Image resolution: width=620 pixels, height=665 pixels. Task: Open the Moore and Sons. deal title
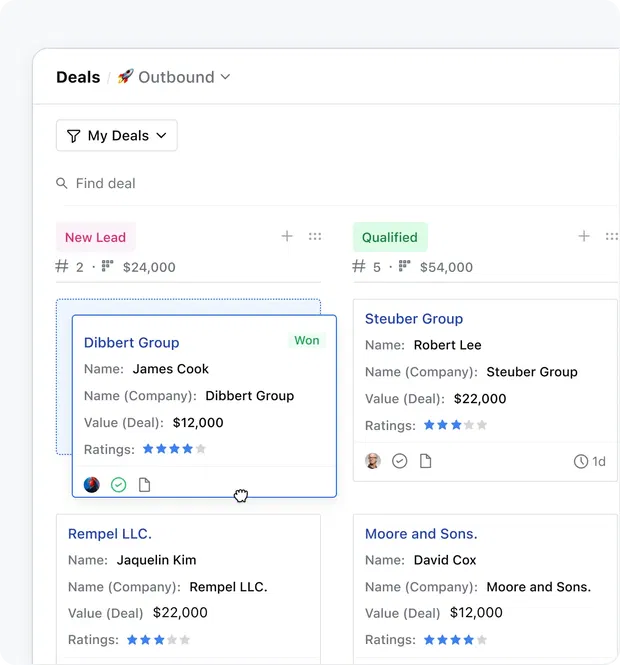[421, 534]
